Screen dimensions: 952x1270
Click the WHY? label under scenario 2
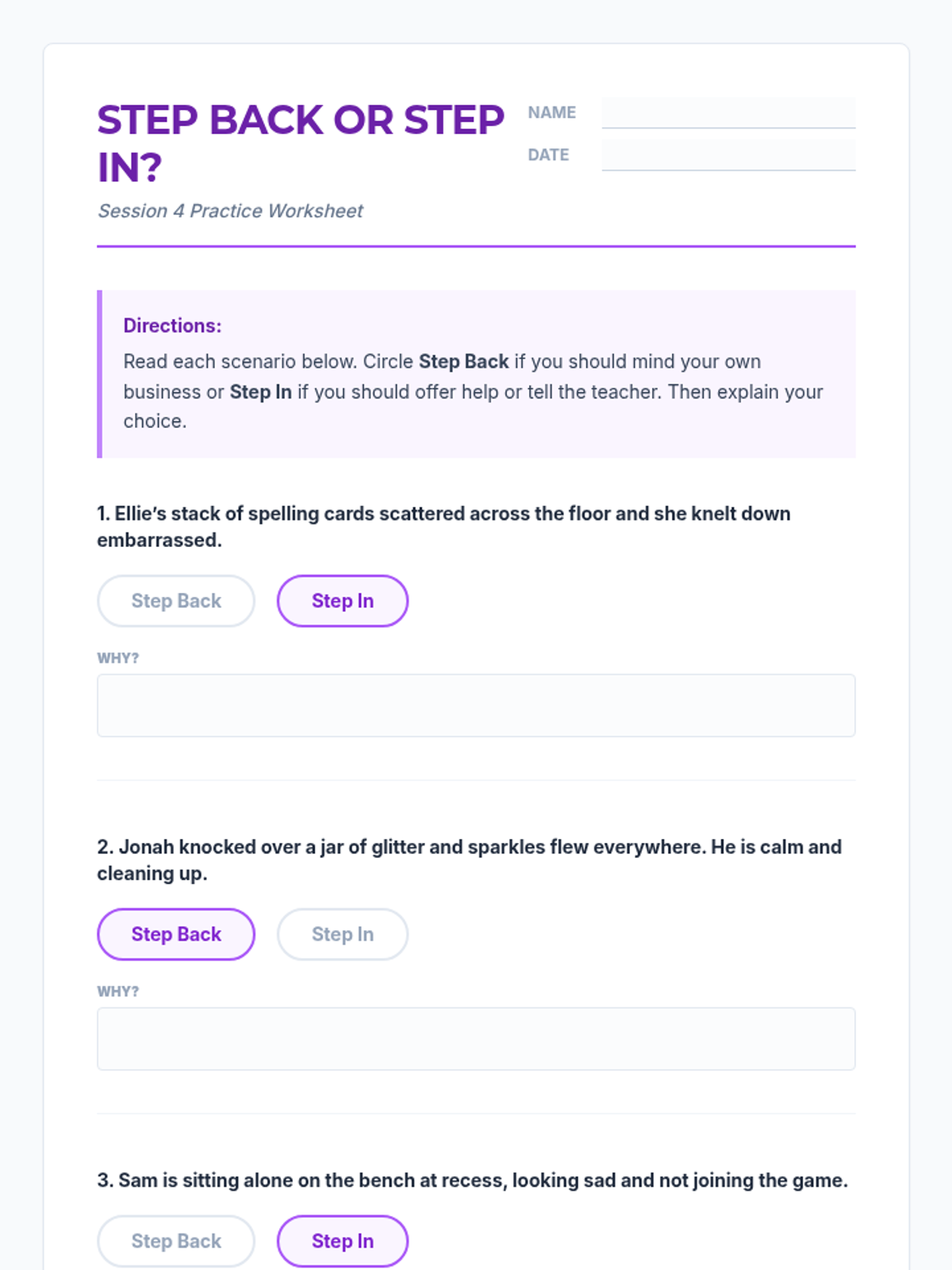(118, 991)
